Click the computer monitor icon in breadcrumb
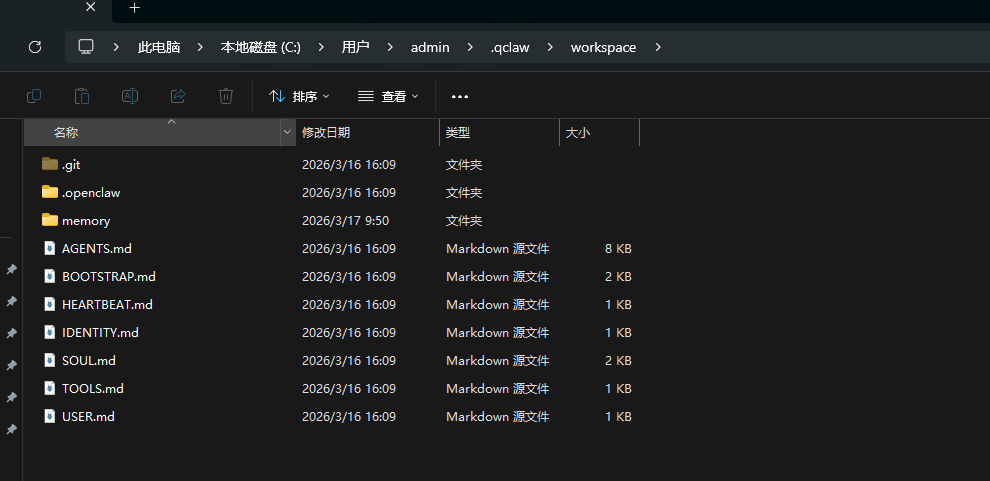The height and width of the screenshot is (481, 990). (86, 47)
